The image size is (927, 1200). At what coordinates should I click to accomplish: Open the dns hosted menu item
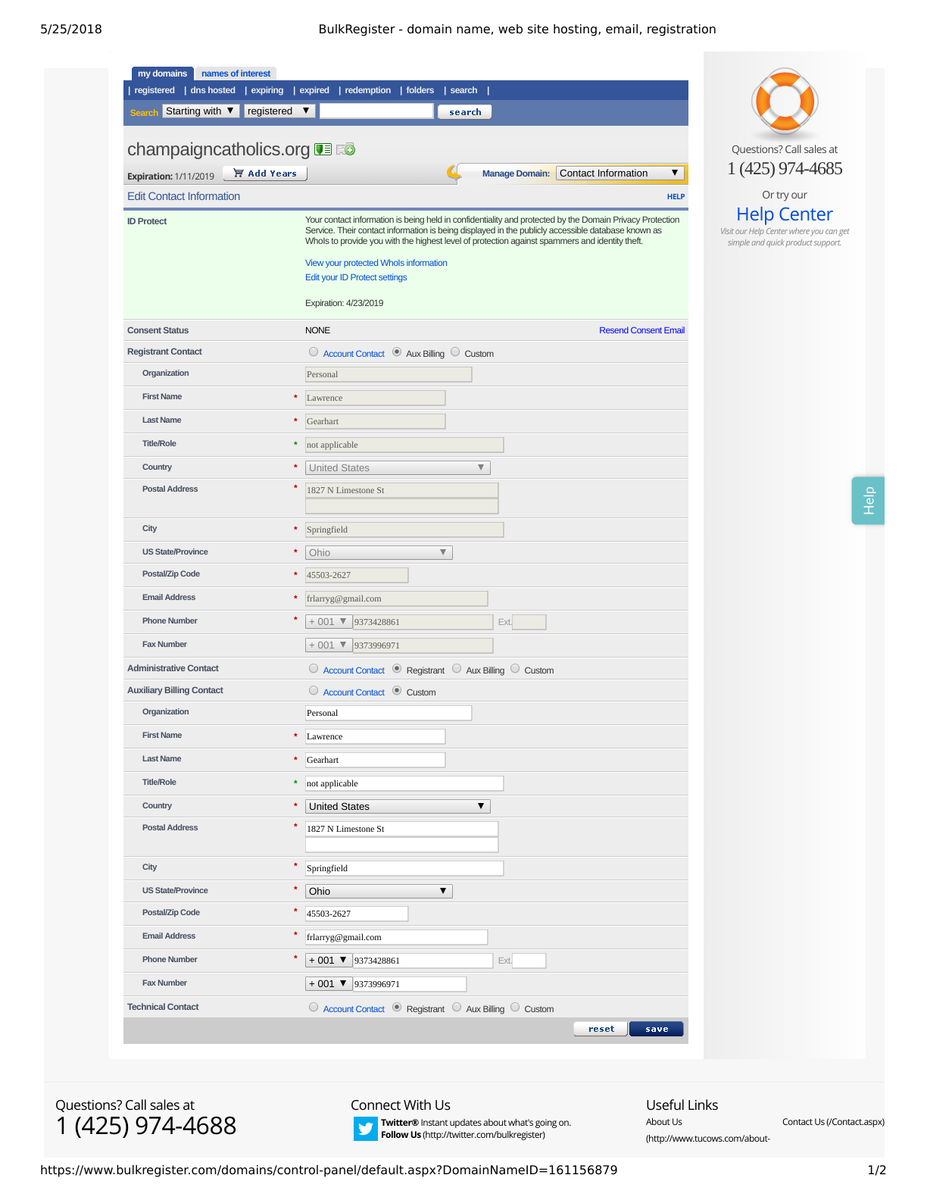[x=213, y=90]
